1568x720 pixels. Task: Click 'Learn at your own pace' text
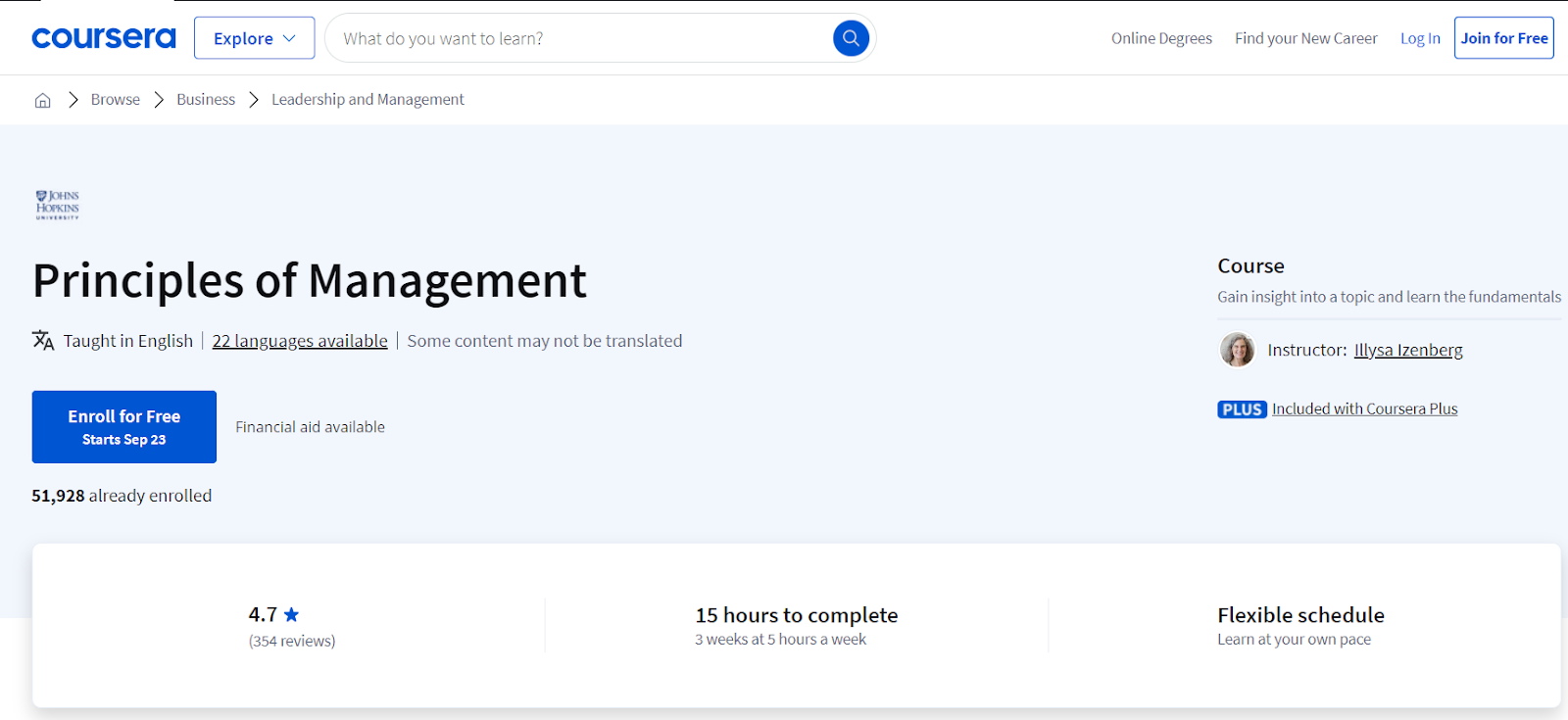(1294, 640)
